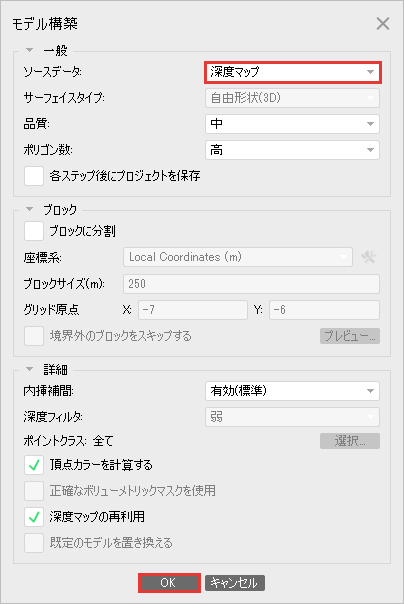Click the ポイントクラス: 全て label
This screenshot has height=604, width=404.
coord(68,441)
